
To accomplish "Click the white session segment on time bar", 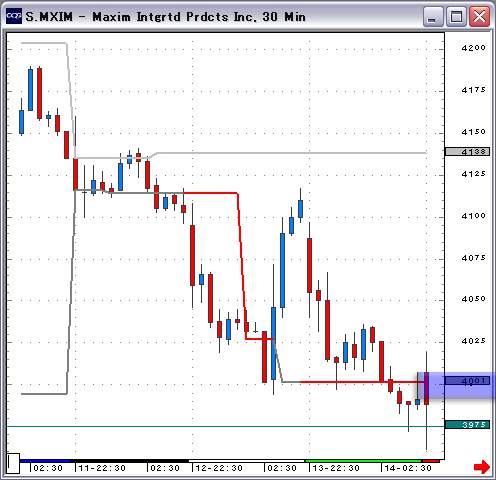I will click(247, 461).
